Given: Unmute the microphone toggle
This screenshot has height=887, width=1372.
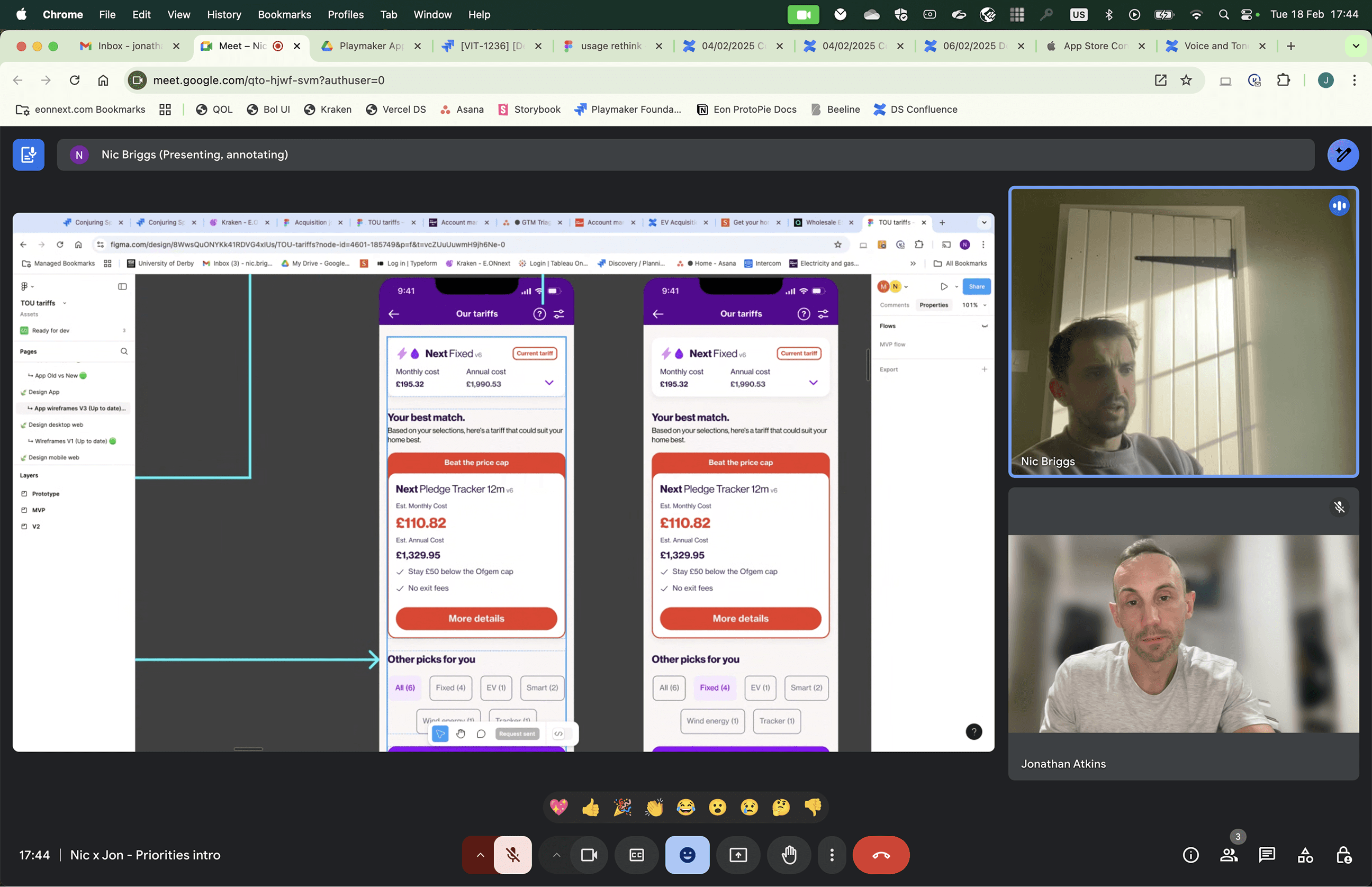Looking at the screenshot, I should pyautogui.click(x=512, y=855).
